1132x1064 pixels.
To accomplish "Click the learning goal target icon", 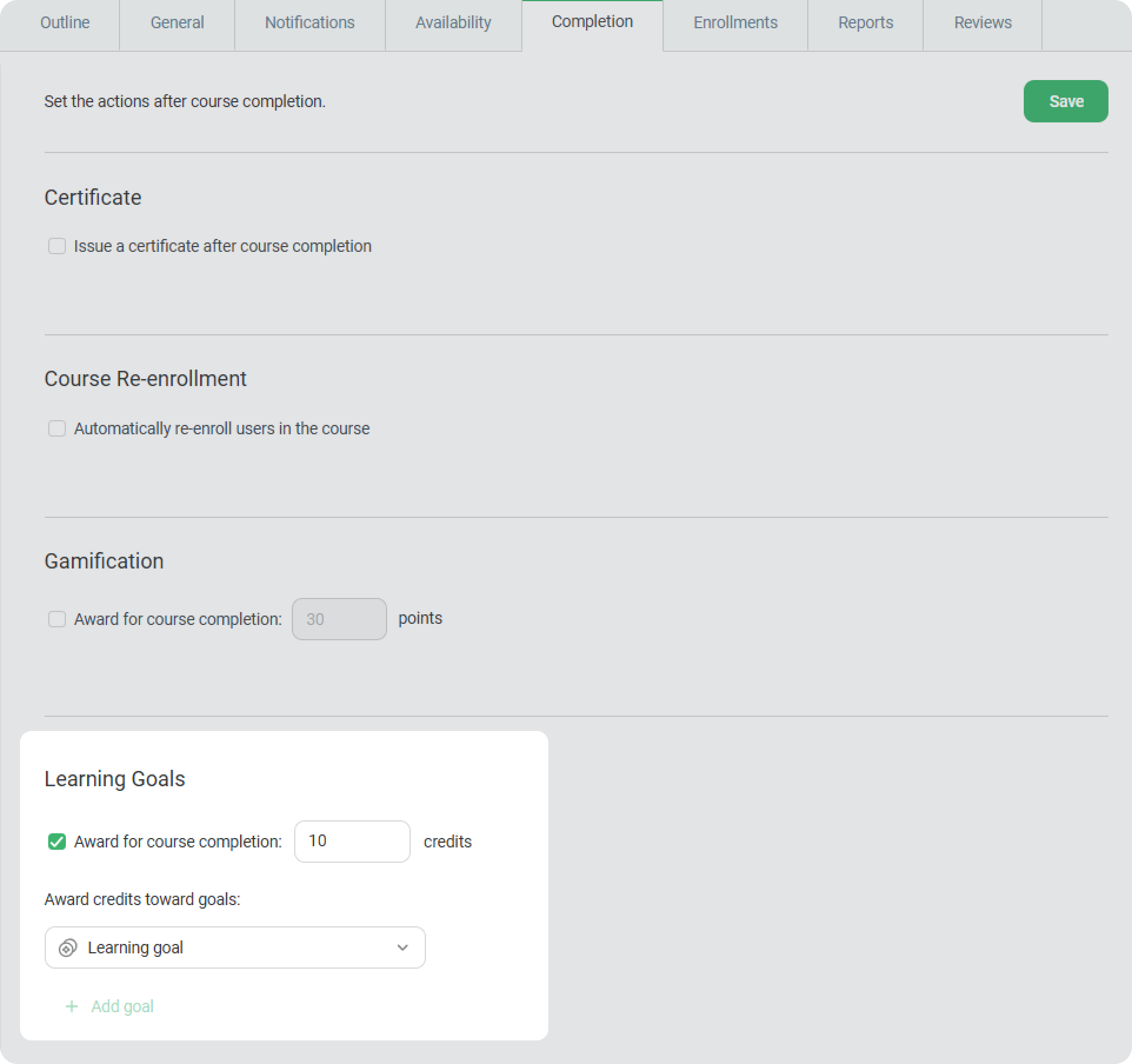I will pos(68,947).
